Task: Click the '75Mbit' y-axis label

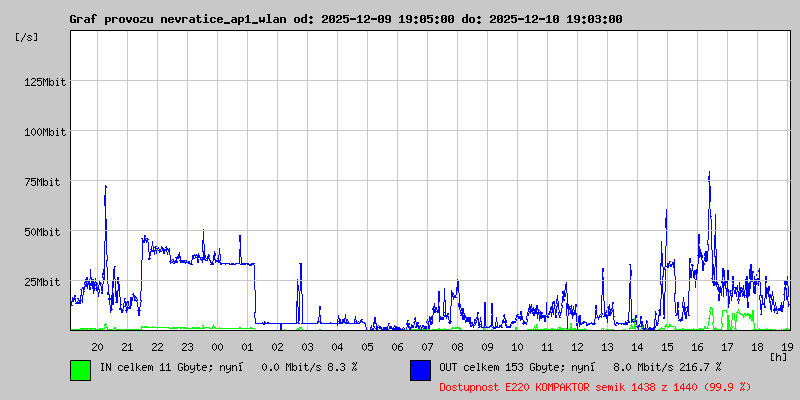Action: 42,182
